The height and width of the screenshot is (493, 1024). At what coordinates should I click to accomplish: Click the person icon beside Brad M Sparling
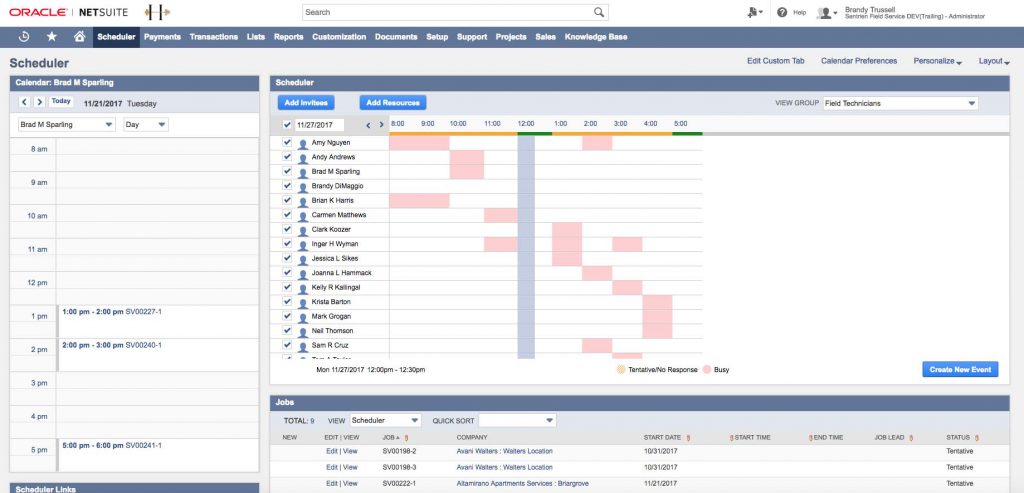tap(302, 172)
